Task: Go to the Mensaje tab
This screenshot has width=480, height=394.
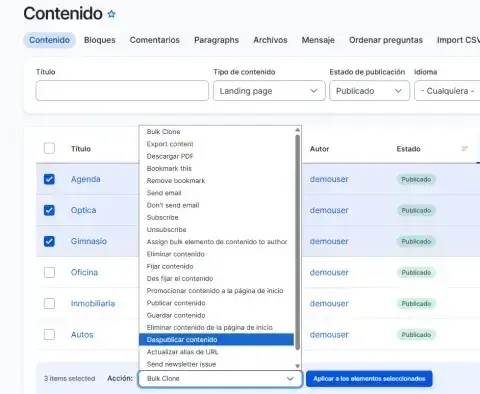Action: (x=318, y=40)
